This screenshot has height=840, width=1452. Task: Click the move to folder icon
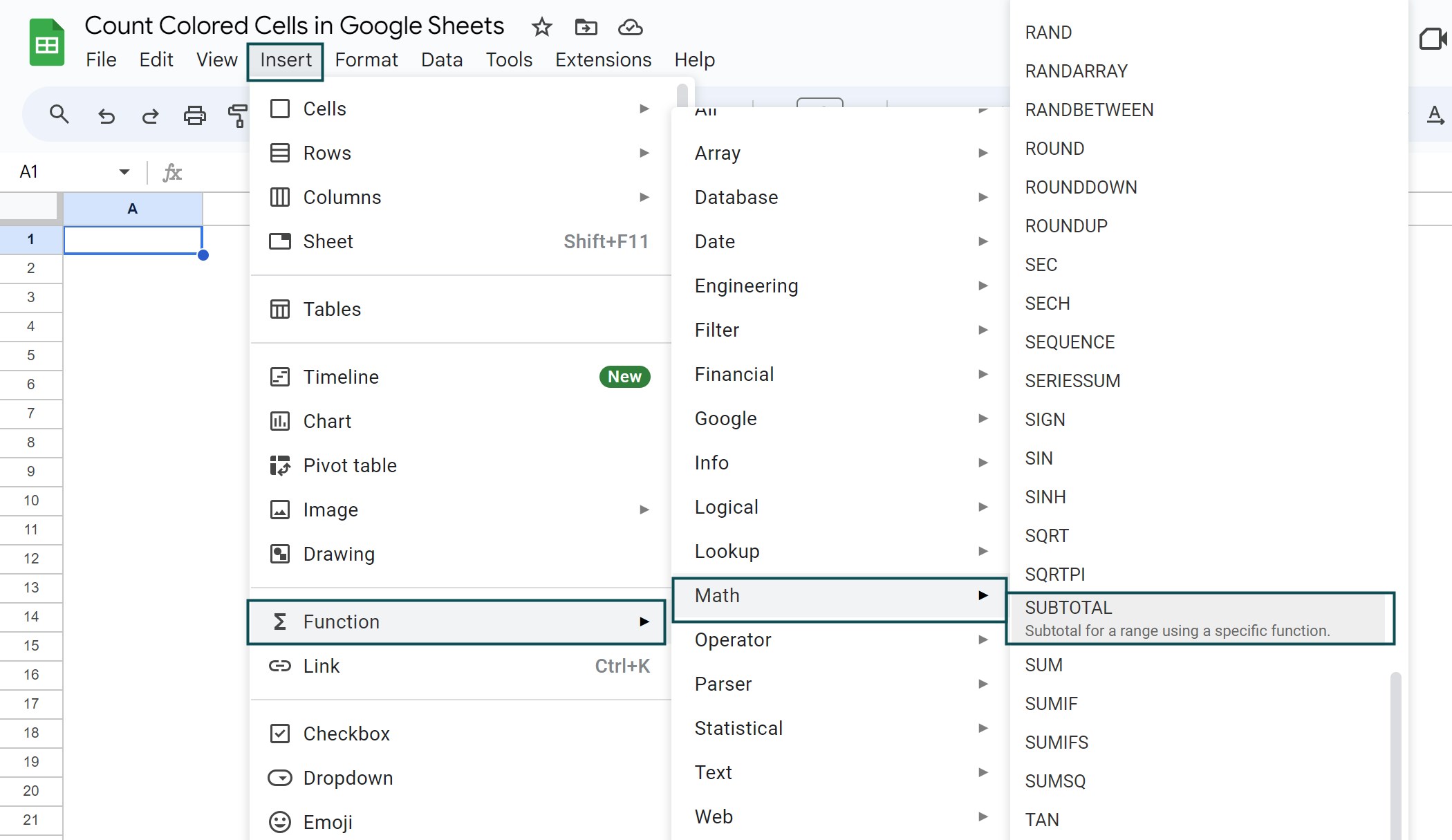(x=586, y=27)
